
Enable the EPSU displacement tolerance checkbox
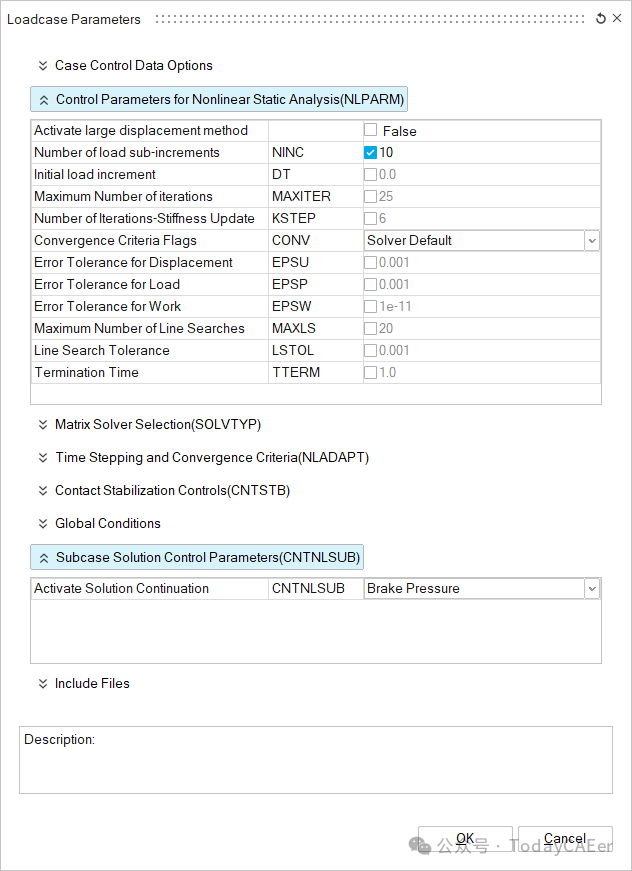point(371,263)
